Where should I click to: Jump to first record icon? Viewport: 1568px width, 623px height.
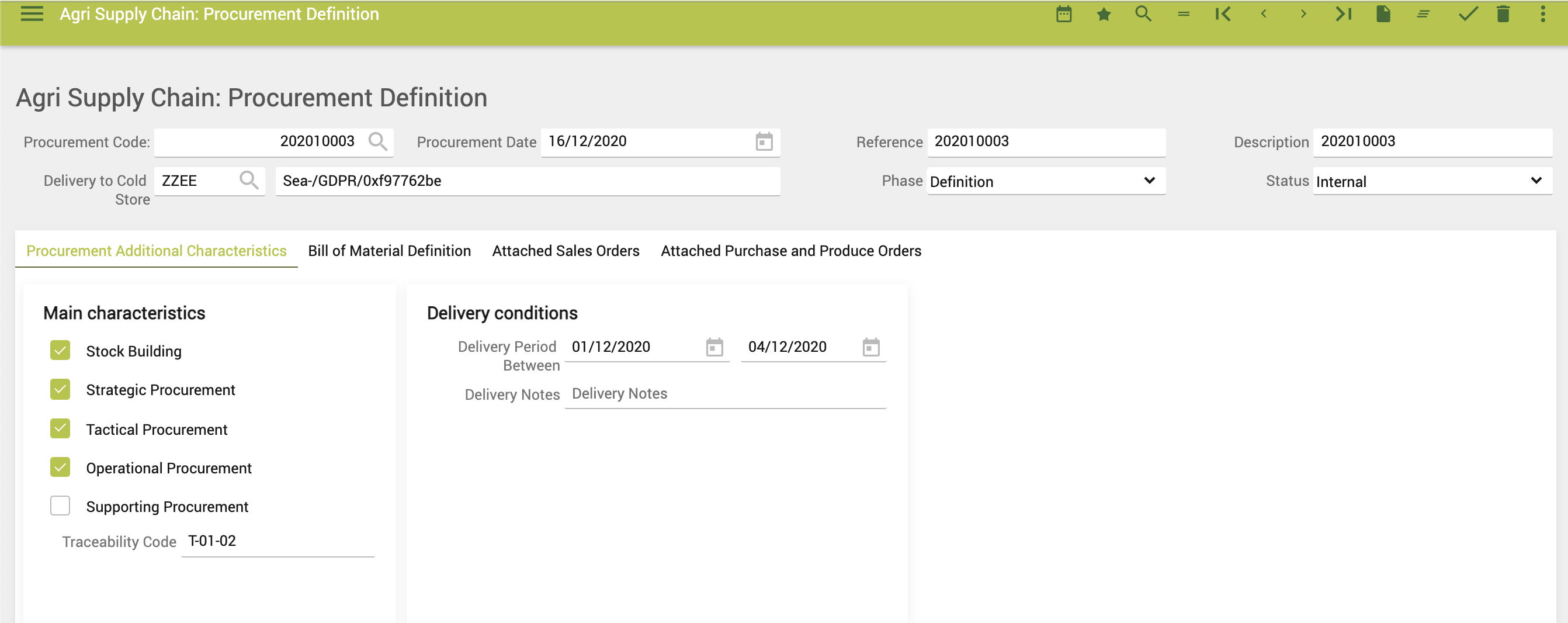click(1223, 14)
